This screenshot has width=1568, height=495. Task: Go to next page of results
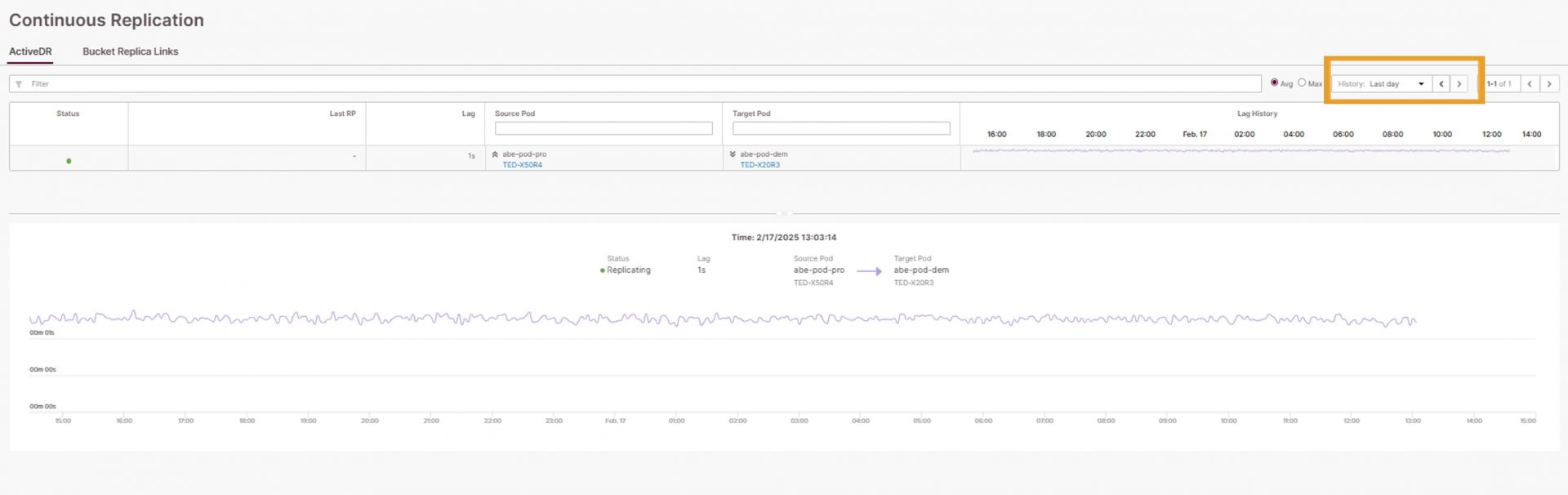click(1549, 84)
